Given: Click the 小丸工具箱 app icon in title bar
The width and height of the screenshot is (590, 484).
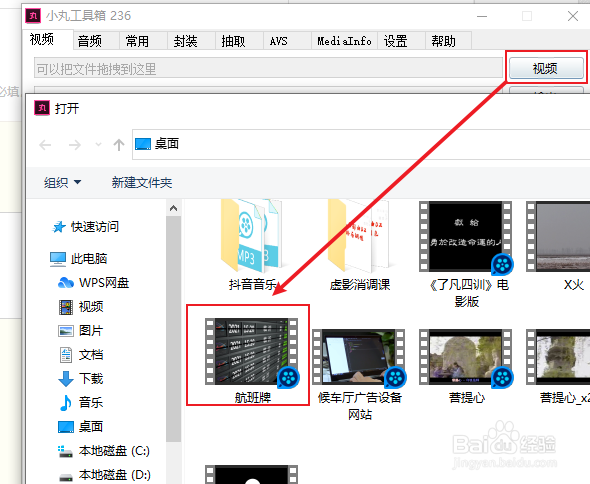Looking at the screenshot, I should [33, 16].
